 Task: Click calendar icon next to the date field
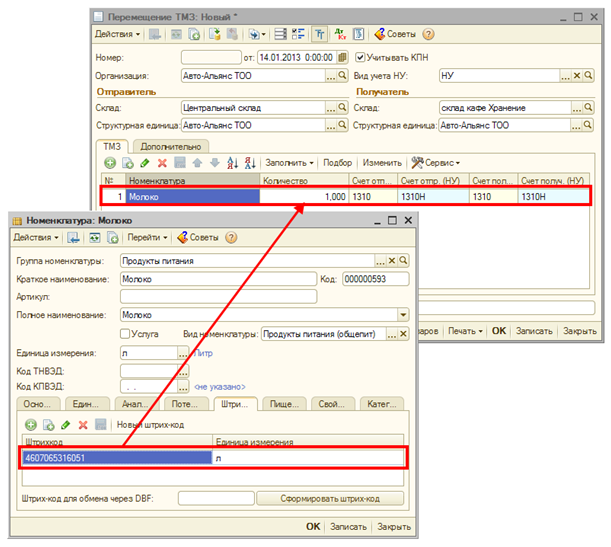tap(343, 57)
